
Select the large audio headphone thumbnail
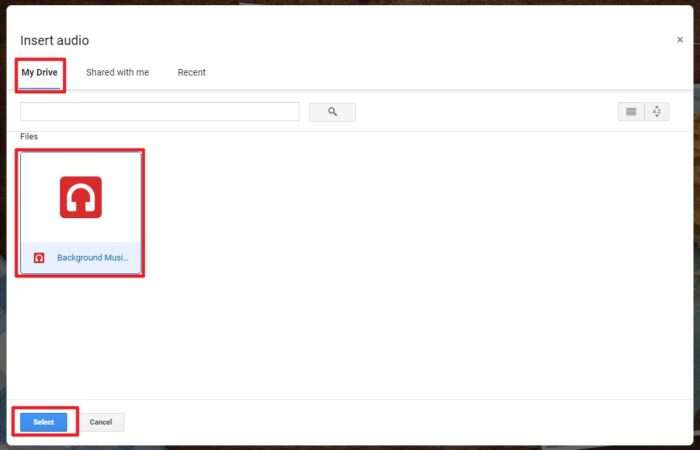(x=81, y=197)
